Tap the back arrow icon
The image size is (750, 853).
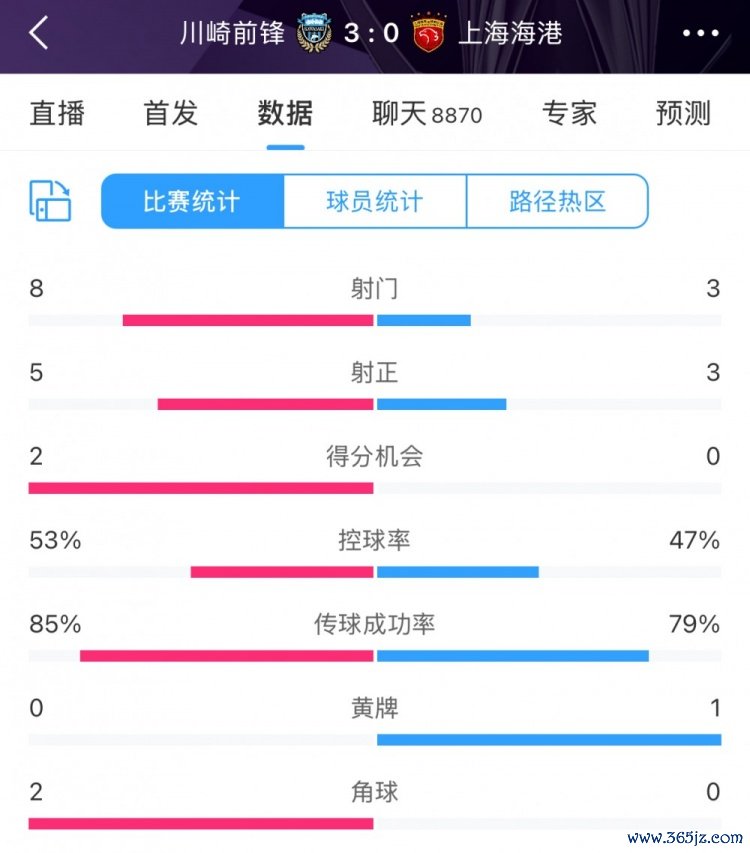click(x=39, y=33)
